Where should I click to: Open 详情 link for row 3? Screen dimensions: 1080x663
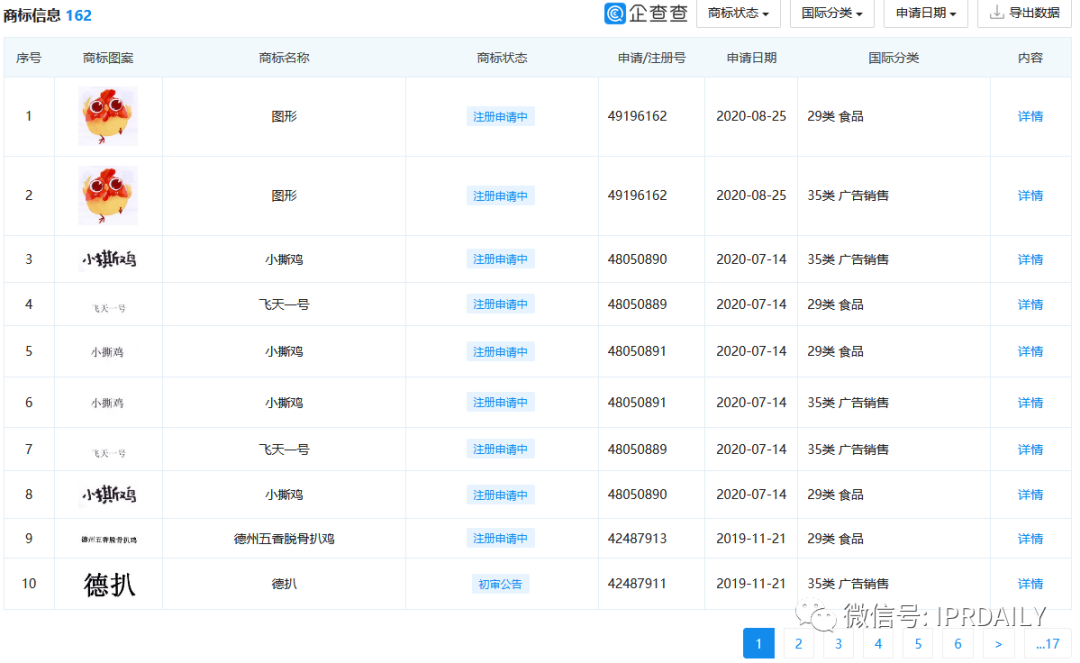click(x=1030, y=260)
